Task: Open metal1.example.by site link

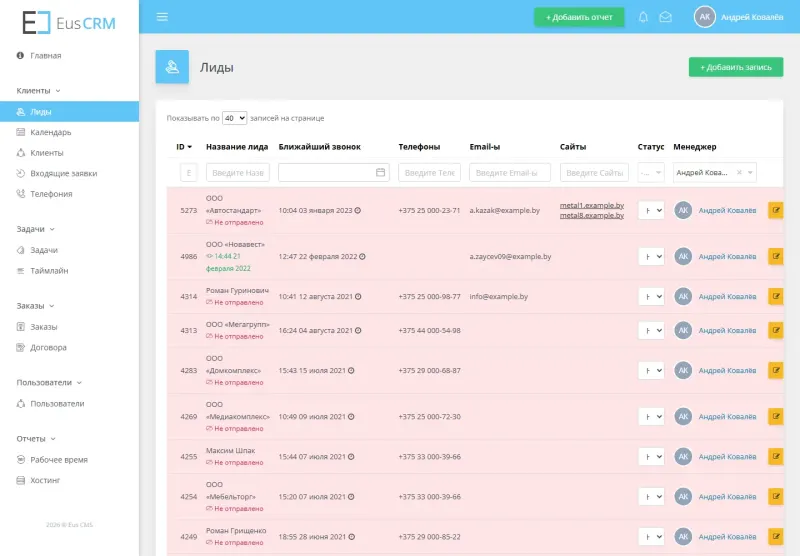Action: (x=592, y=205)
